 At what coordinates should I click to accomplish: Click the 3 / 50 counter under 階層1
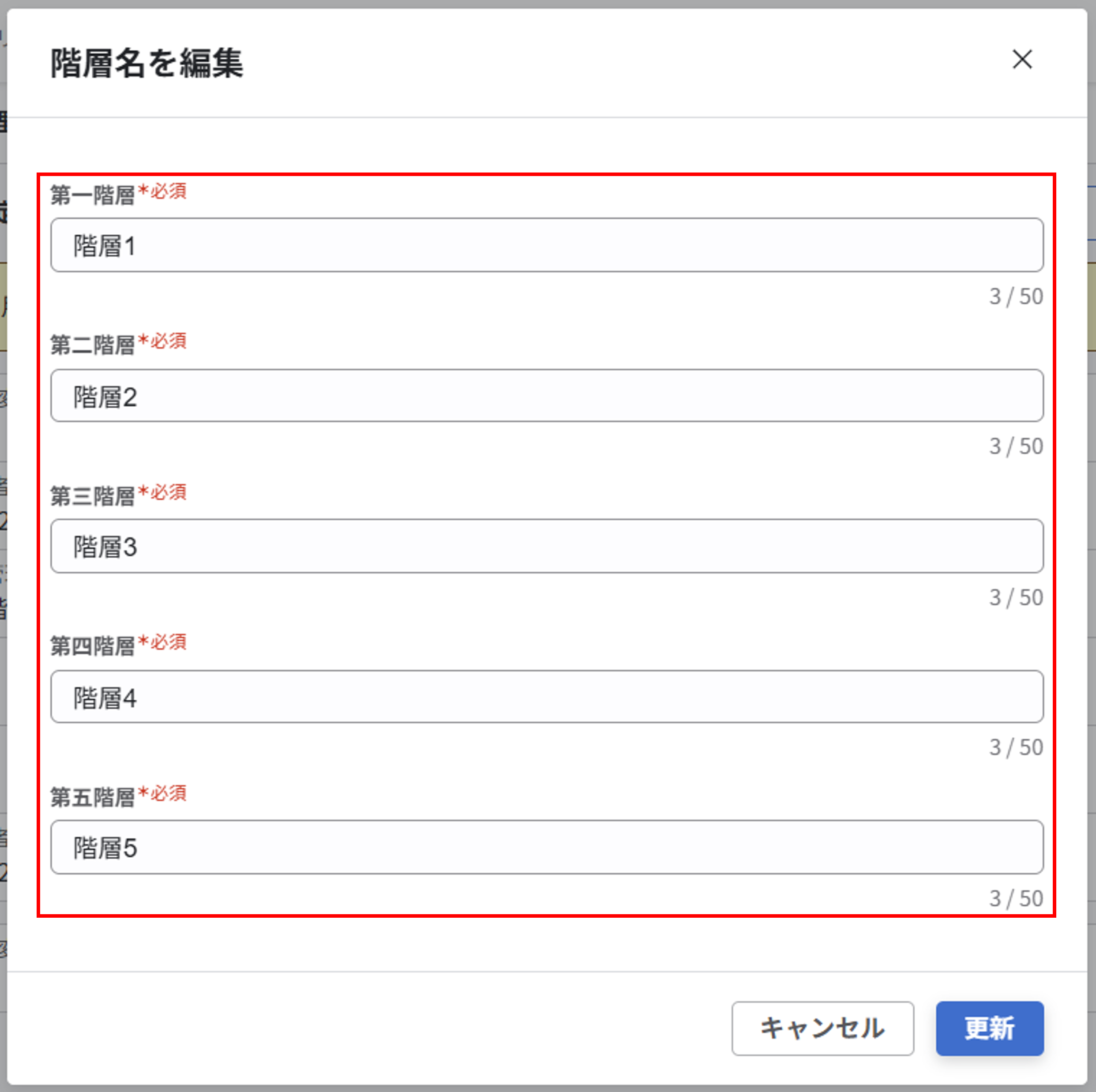[x=1016, y=296]
